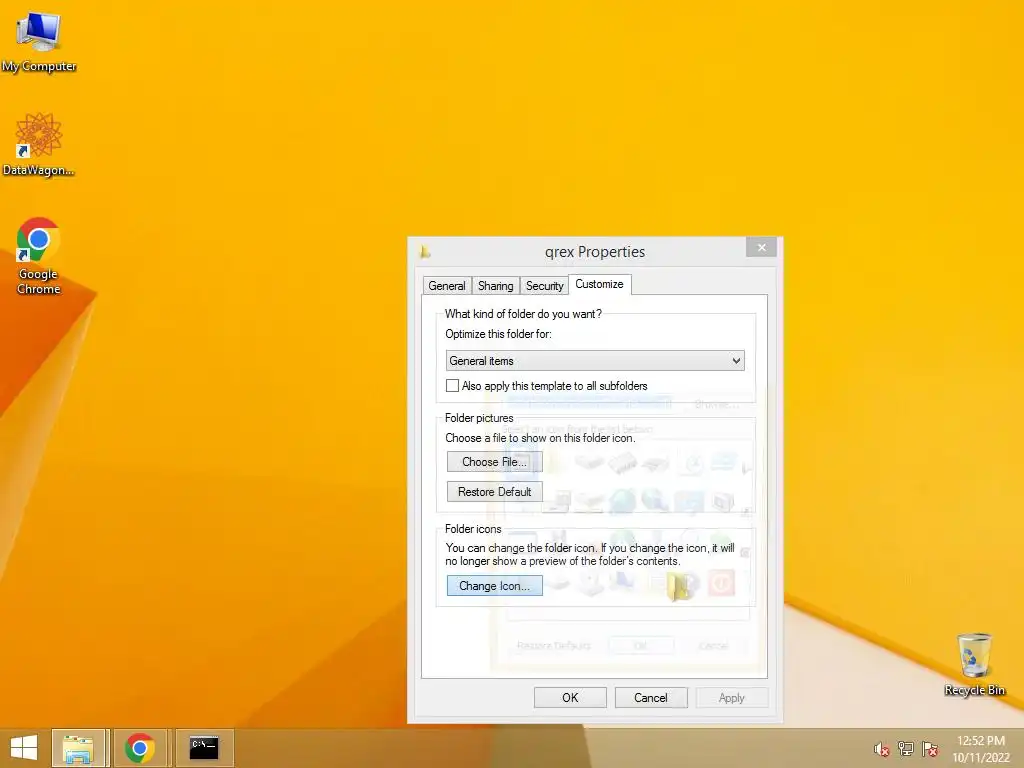Open File Explorer from the taskbar
1024x768 pixels.
point(78,748)
